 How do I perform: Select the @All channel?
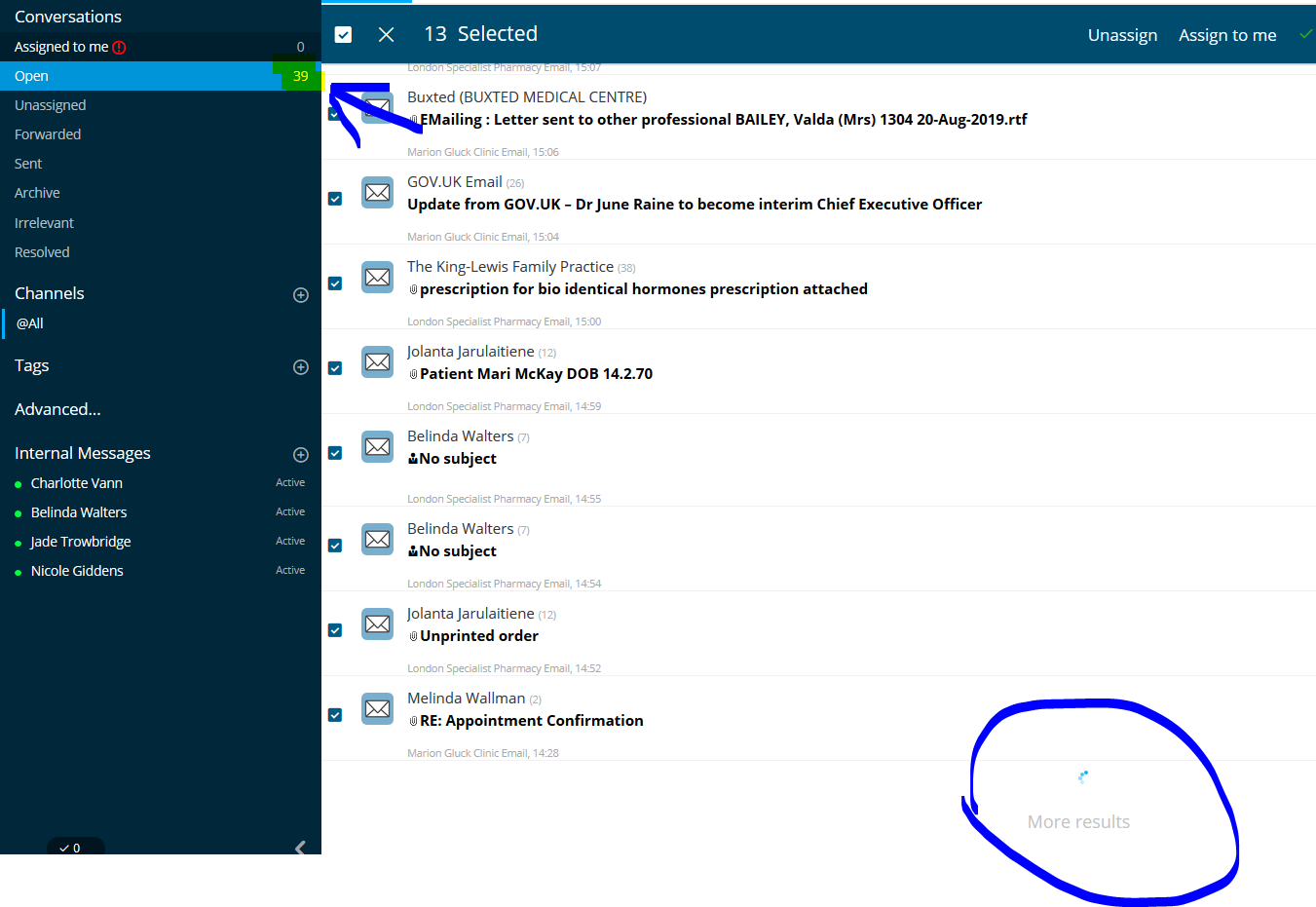click(30, 323)
